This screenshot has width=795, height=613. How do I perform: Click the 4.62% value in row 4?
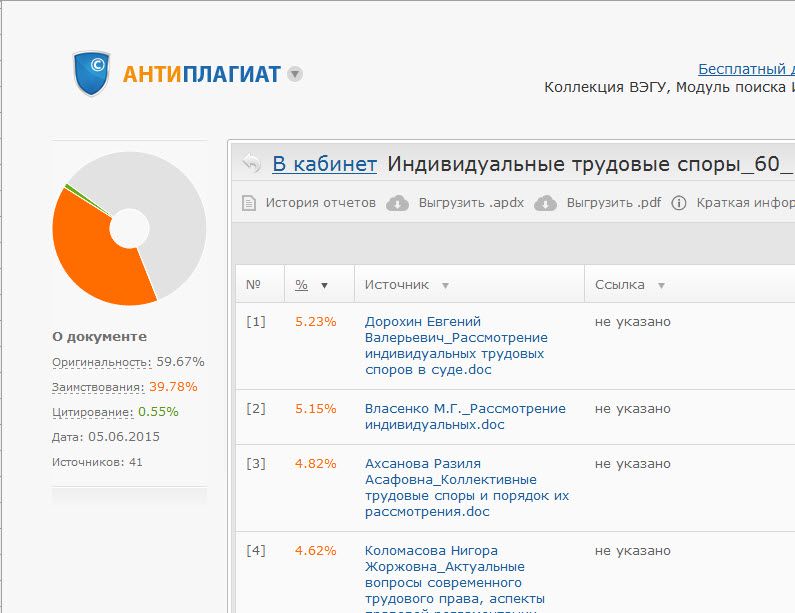[315, 551]
